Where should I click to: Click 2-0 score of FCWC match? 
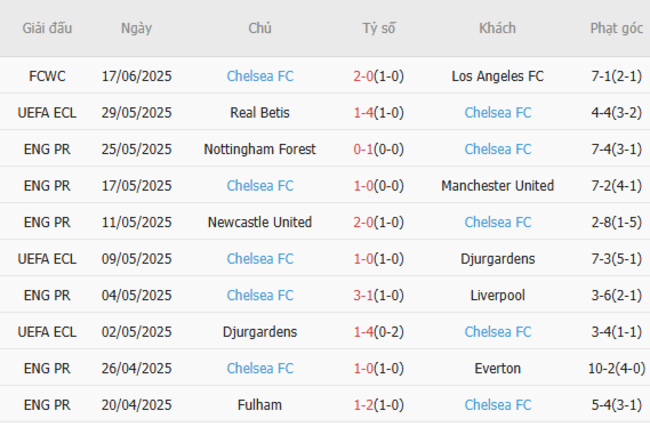tap(364, 76)
